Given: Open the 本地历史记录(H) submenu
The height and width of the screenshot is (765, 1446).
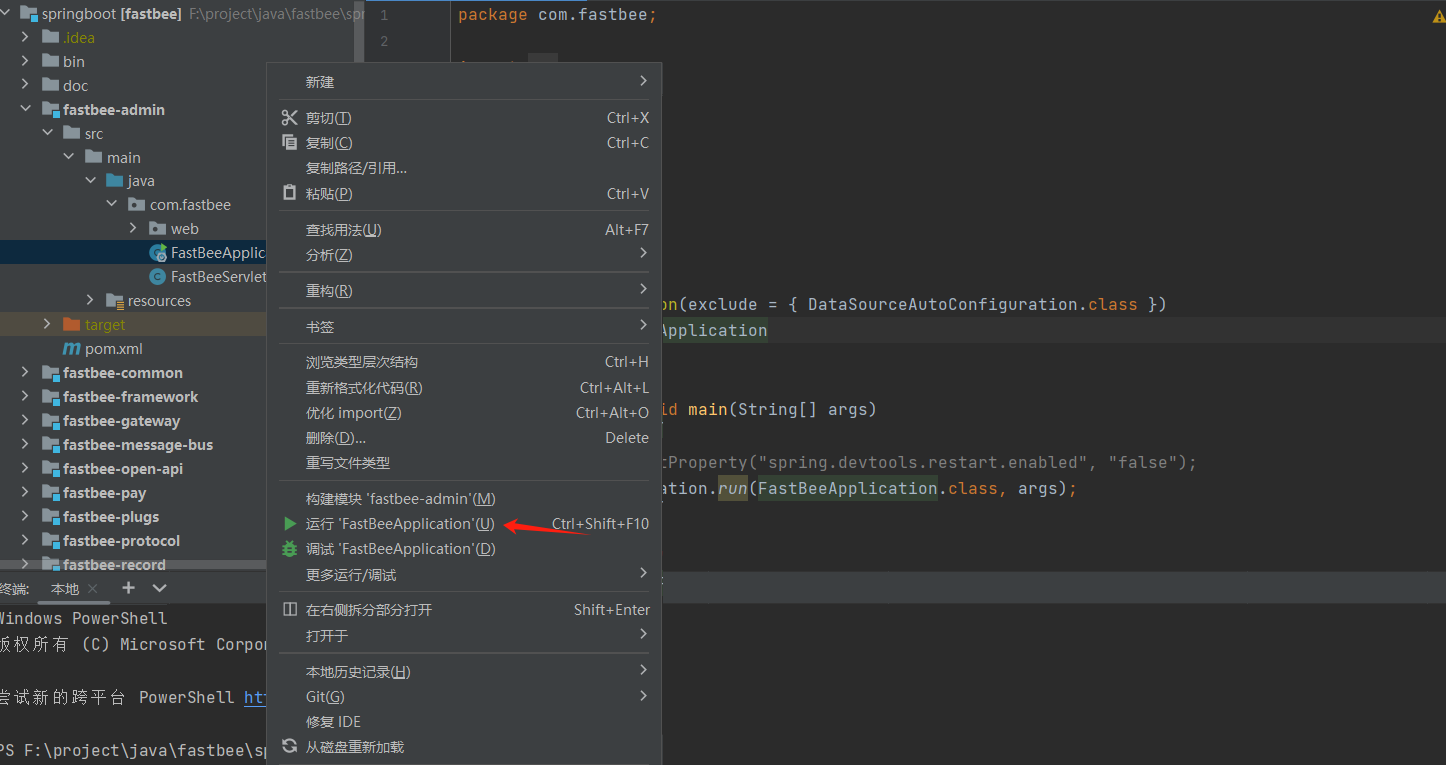Looking at the screenshot, I should pos(464,672).
